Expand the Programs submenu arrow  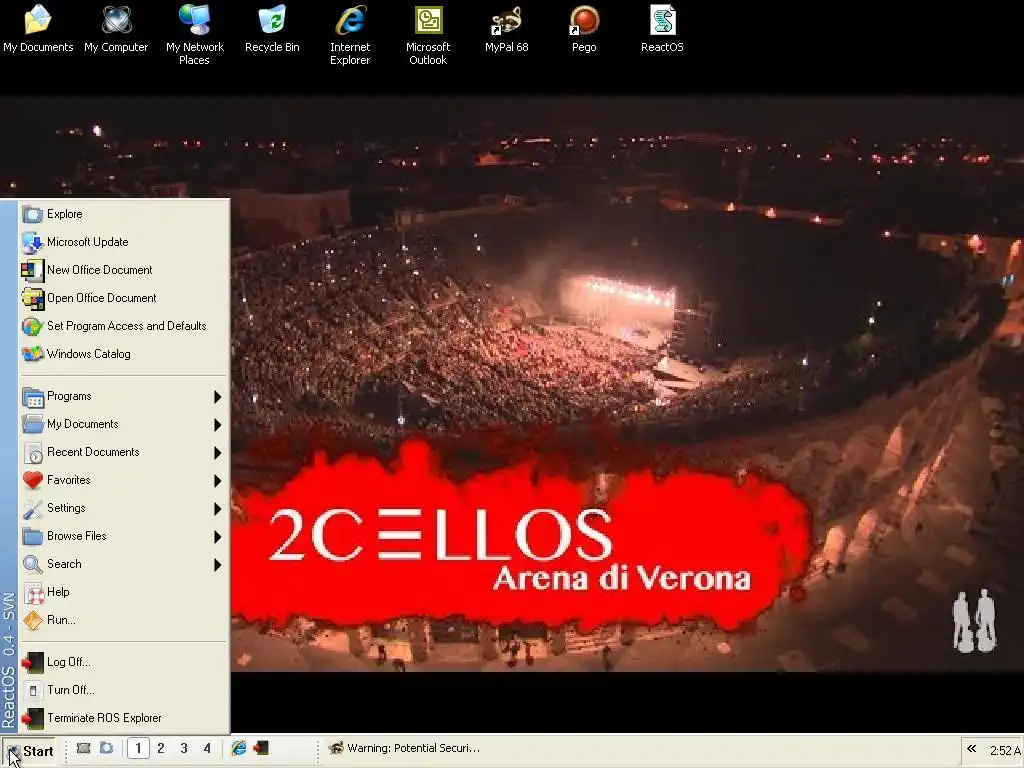click(217, 397)
